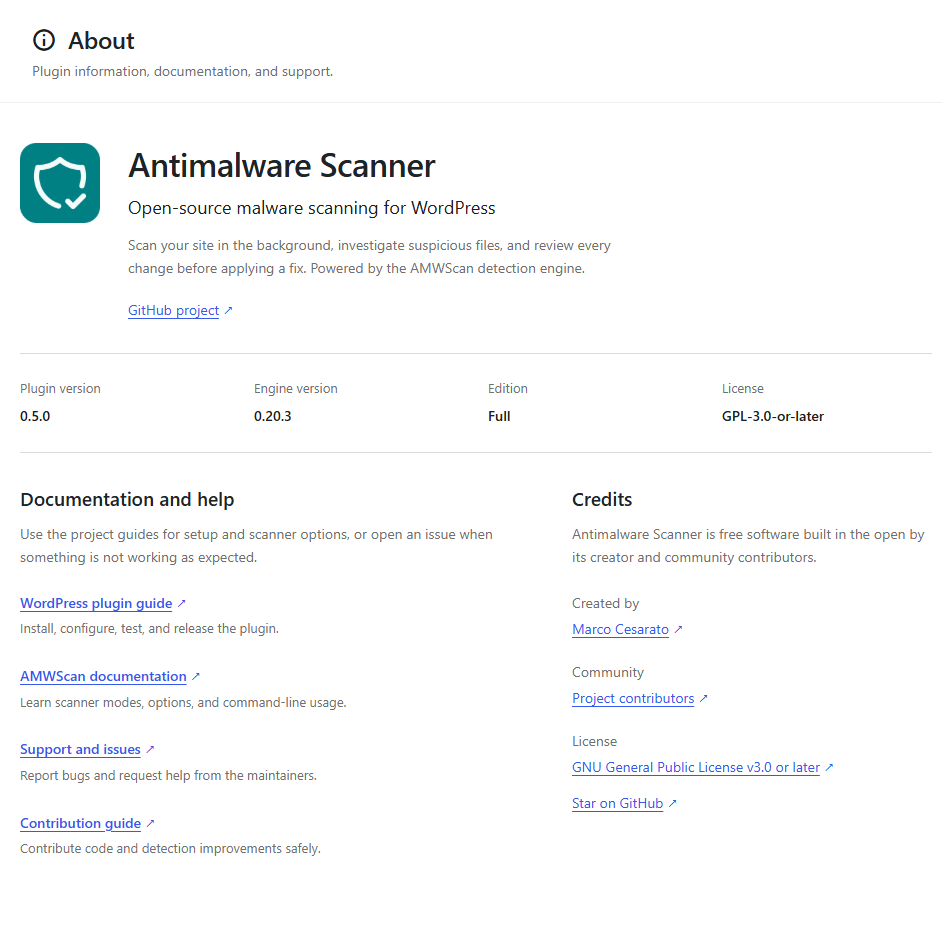This screenshot has width=942, height=926.
Task: Open GNU General Public License v3.0 link
Action: click(x=696, y=767)
